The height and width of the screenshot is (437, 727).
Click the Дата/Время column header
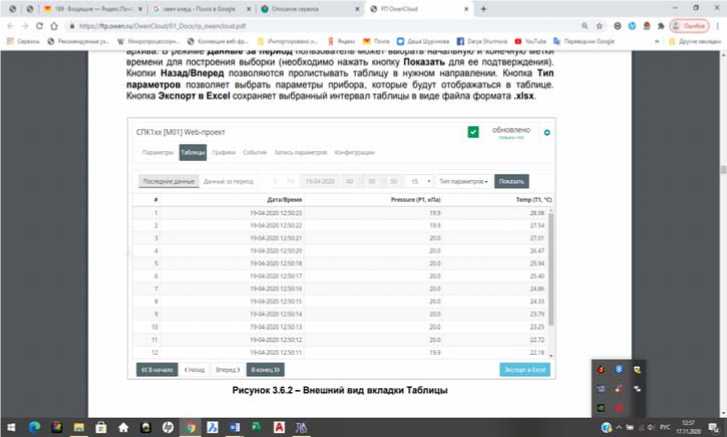pyautogui.click(x=285, y=200)
